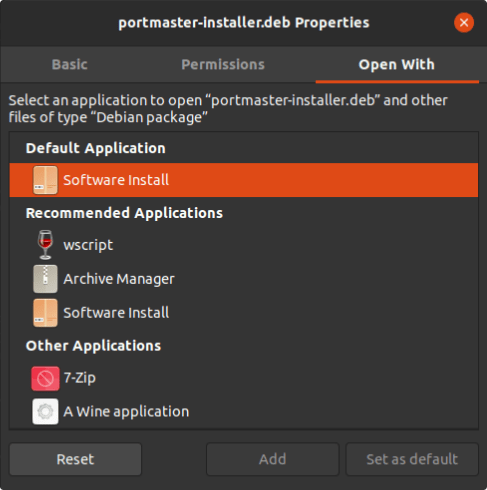Click Set as default button
The height and width of the screenshot is (490, 487).
point(412,459)
